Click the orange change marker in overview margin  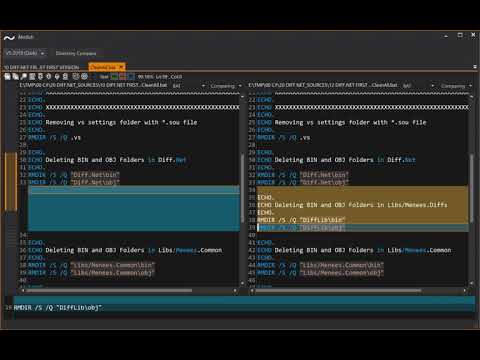point(11,182)
